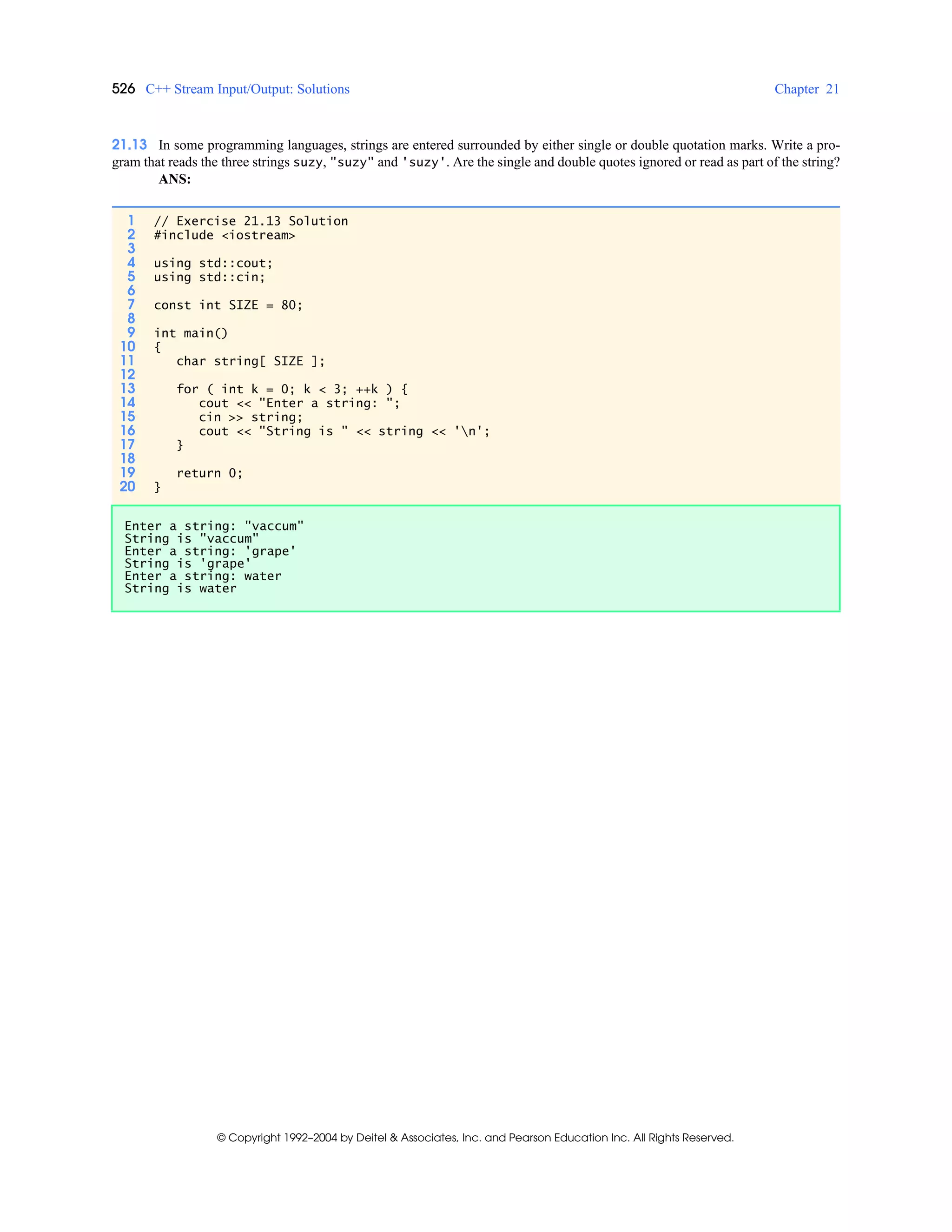Click output line 'Enter a string: "vaccum"'

pos(214,526)
